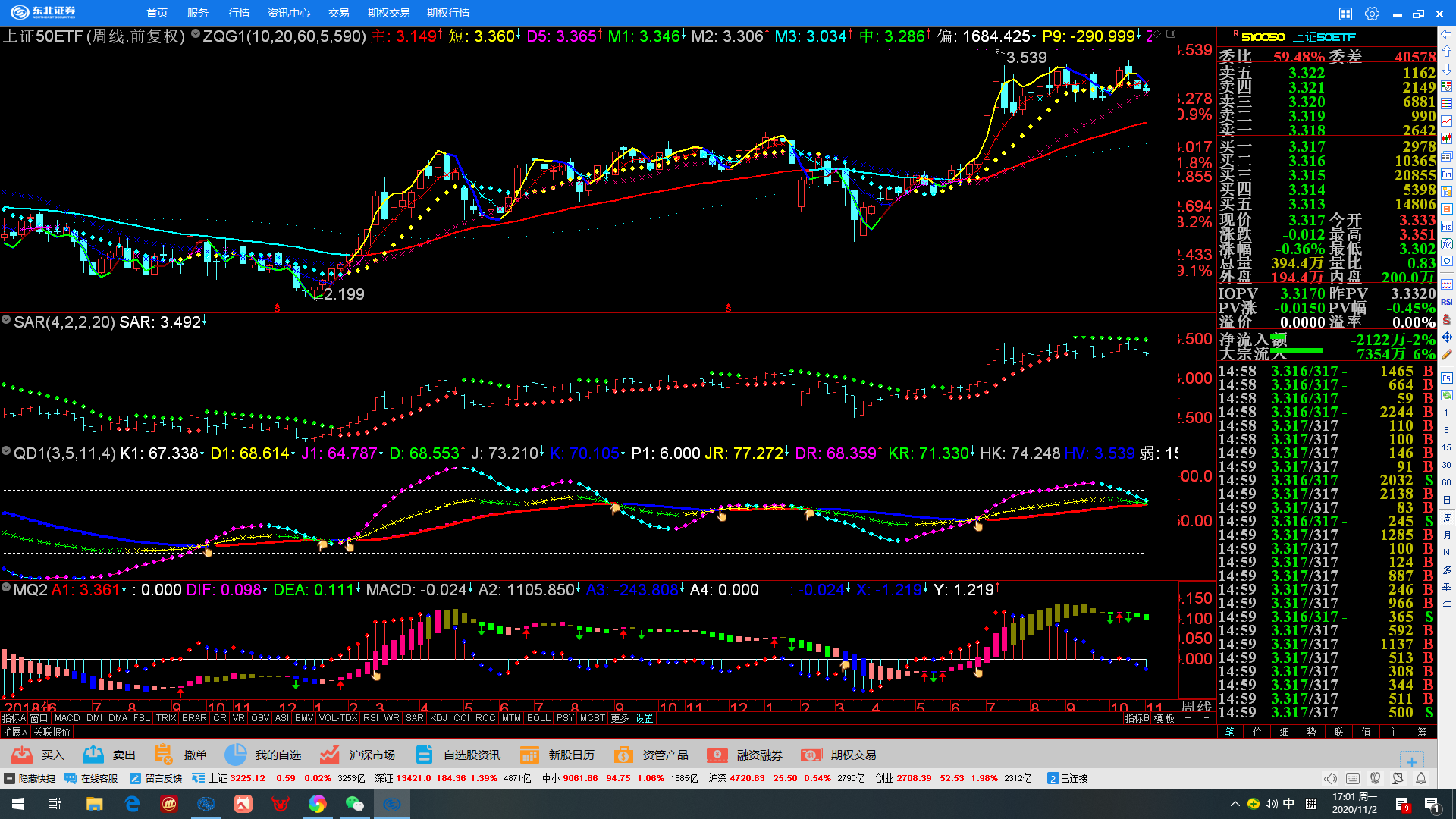Click the 买入 (buy) icon
This screenshot has height=819, width=1456.
22,755
